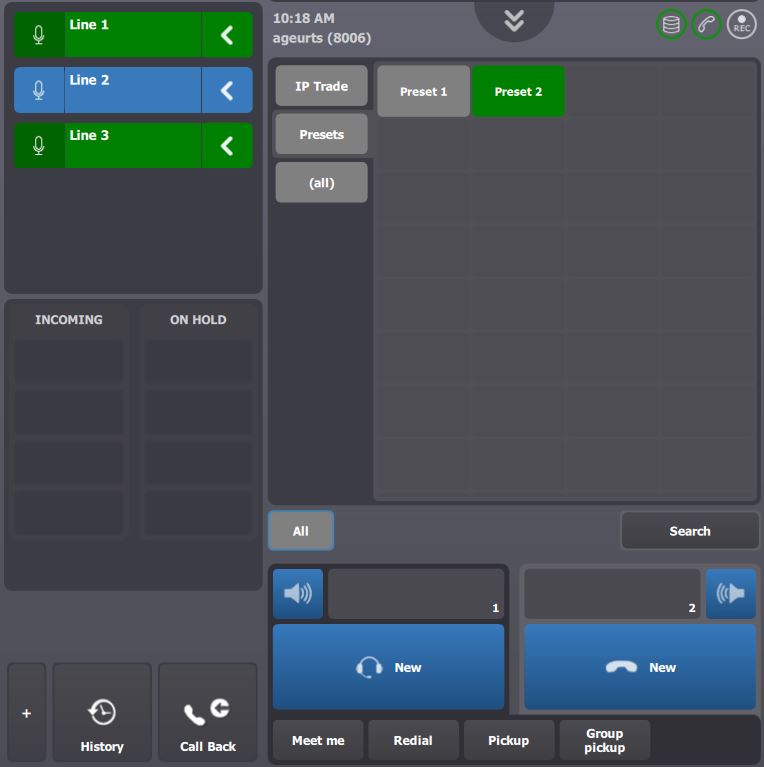The height and width of the screenshot is (767, 764).
Task: Expand Line 2 with its chevron arrow
Action: tap(227, 90)
